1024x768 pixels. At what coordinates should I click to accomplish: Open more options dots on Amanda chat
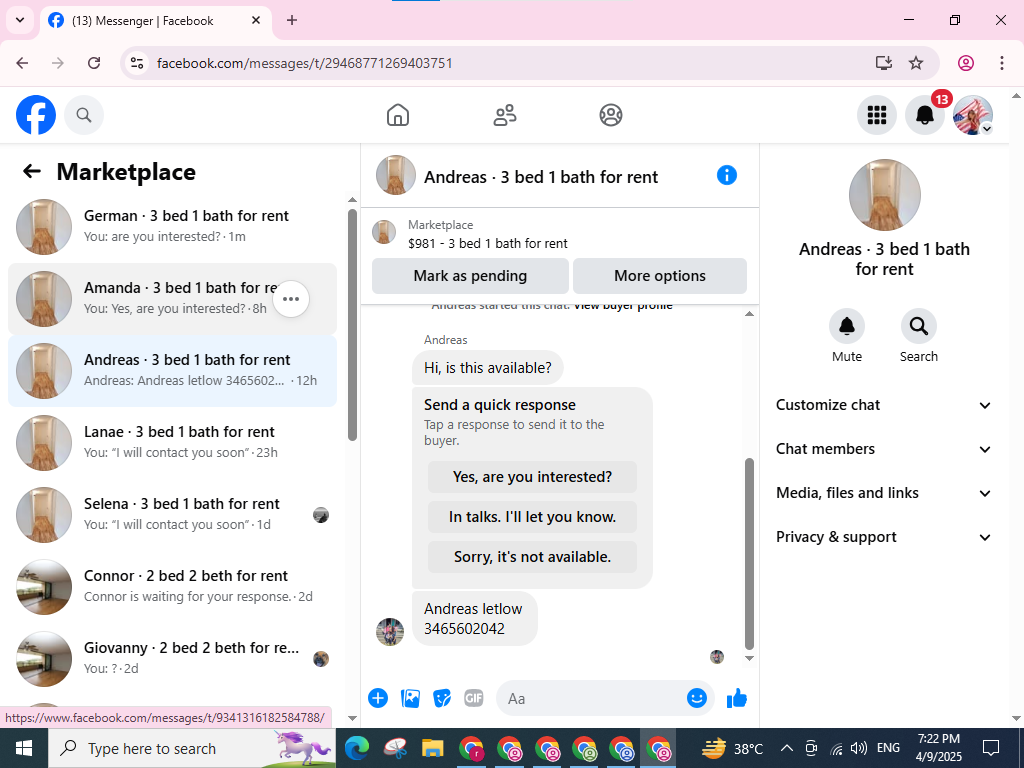coord(291,299)
